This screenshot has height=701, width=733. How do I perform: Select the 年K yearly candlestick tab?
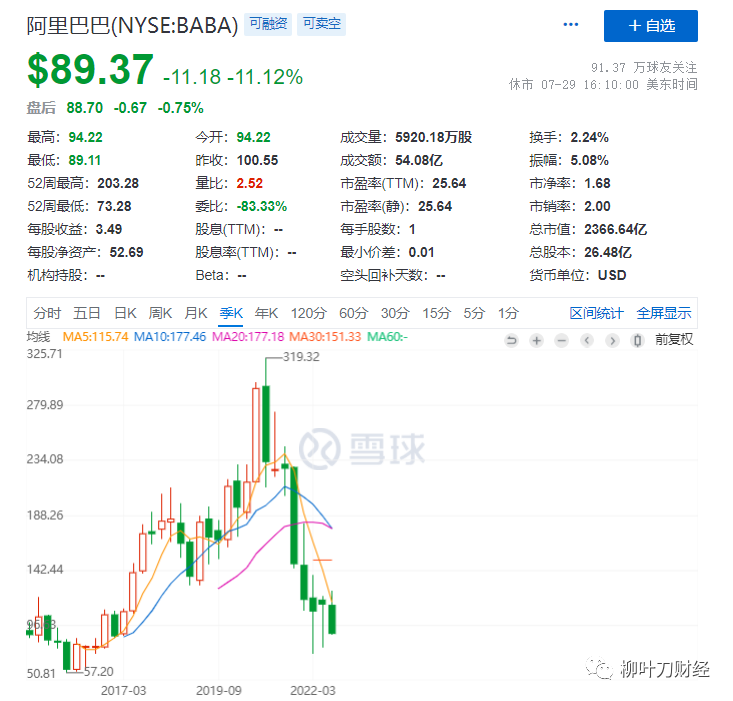click(266, 313)
